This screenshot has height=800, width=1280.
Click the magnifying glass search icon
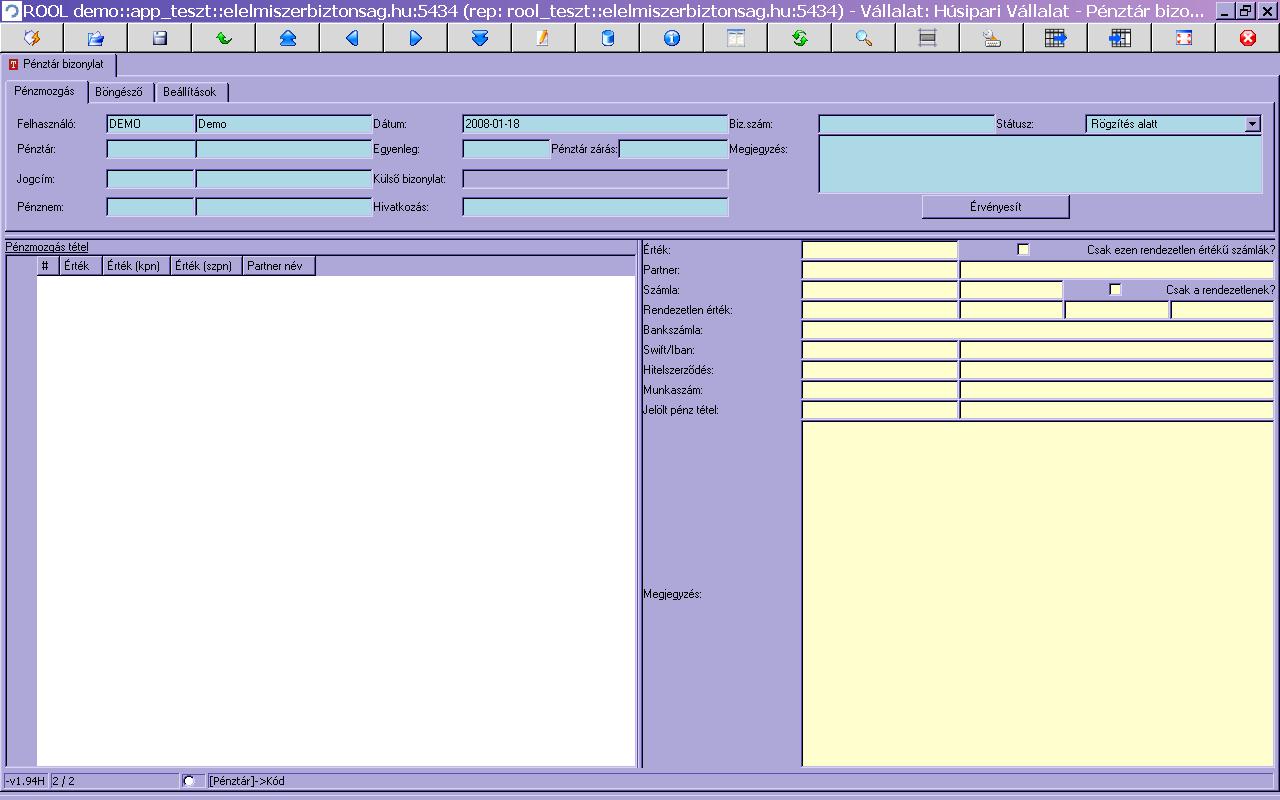(864, 38)
